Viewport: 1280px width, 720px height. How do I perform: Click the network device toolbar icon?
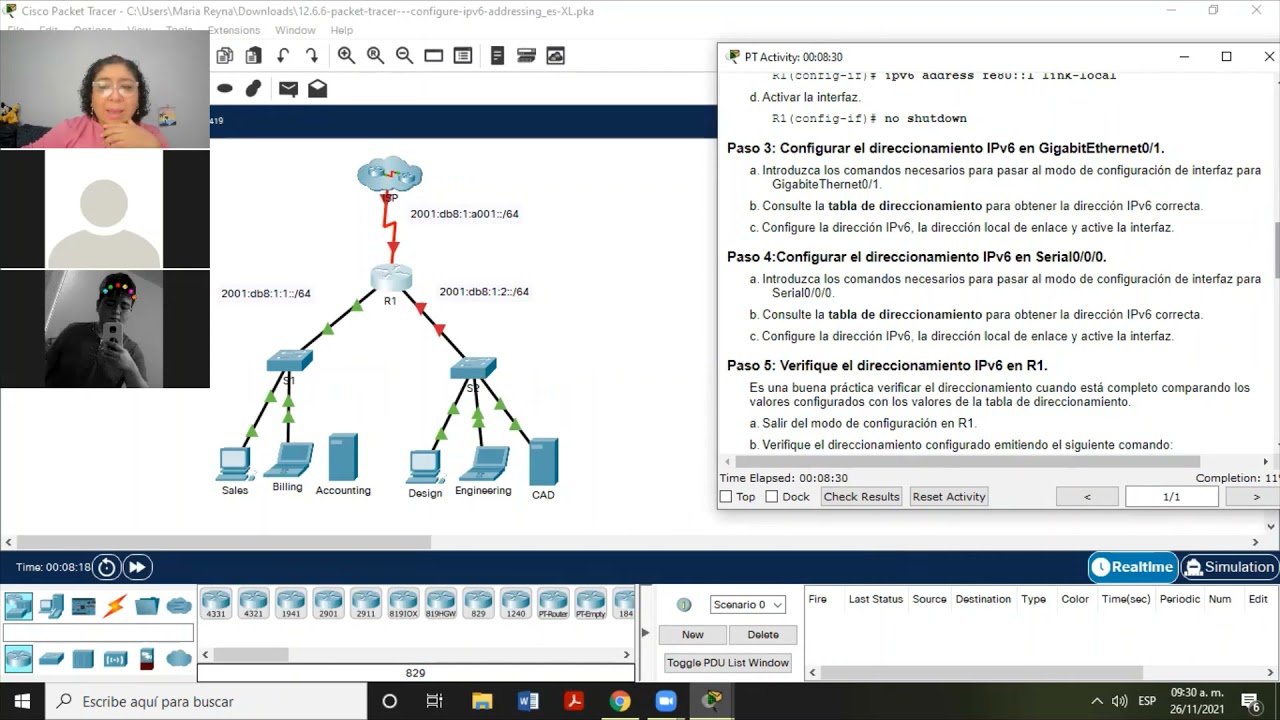pos(526,56)
